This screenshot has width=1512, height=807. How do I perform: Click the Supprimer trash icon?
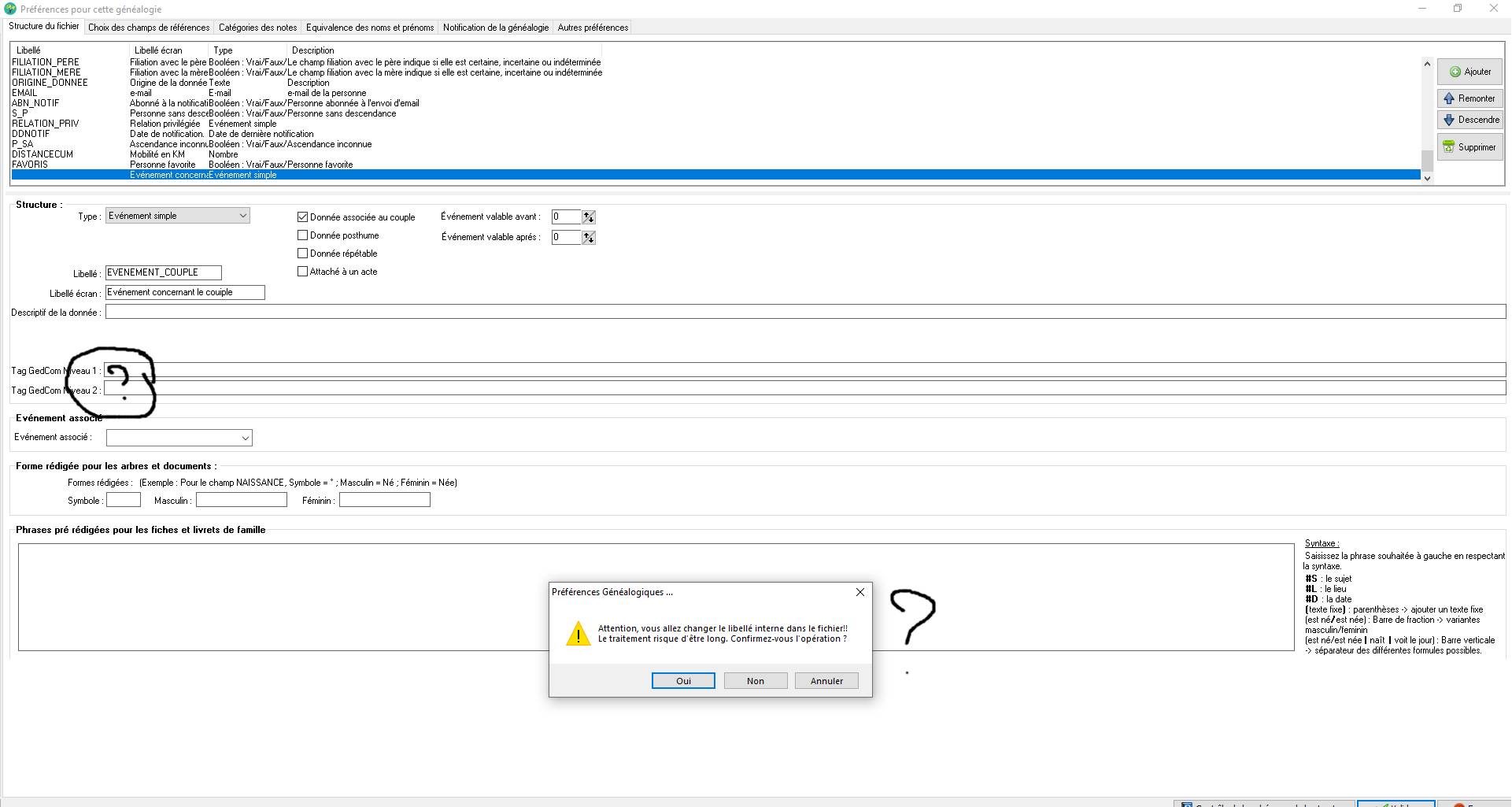[x=1448, y=147]
